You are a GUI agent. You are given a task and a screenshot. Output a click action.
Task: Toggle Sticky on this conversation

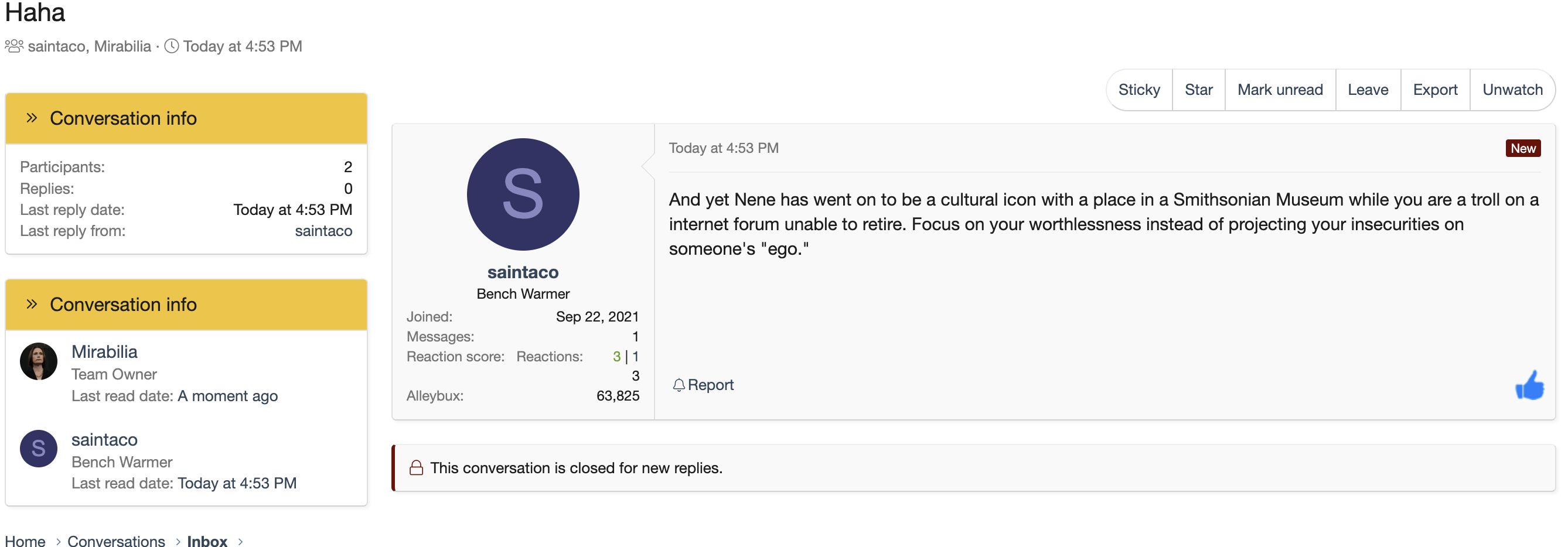click(1139, 90)
